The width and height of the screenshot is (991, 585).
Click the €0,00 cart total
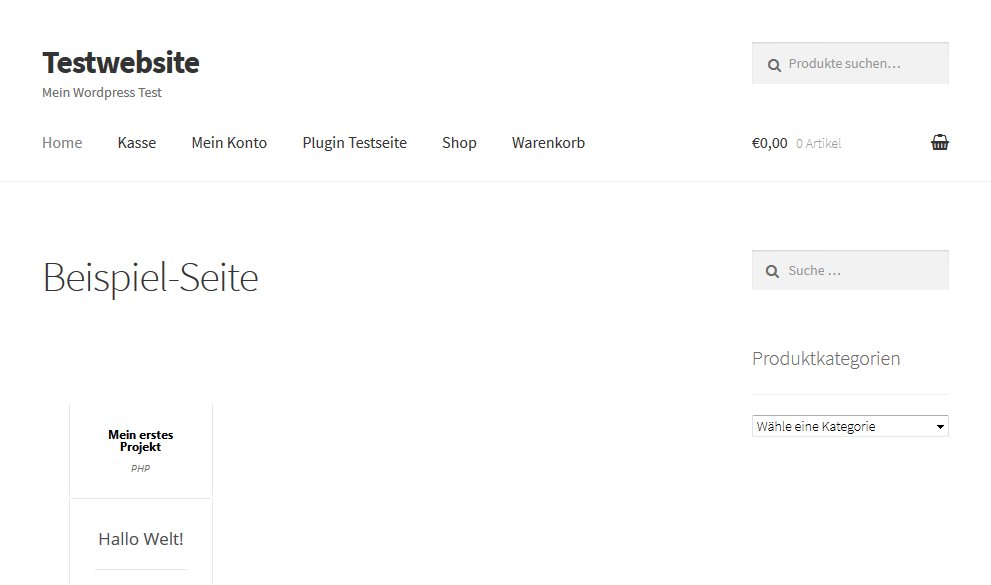pyautogui.click(x=769, y=143)
